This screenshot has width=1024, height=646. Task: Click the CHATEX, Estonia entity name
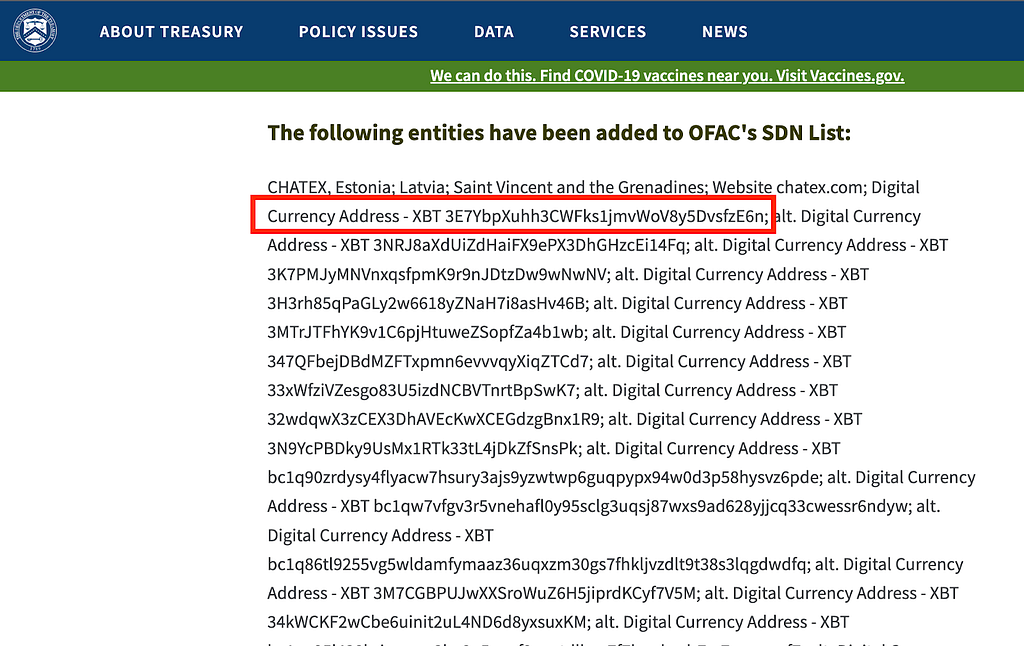330,187
